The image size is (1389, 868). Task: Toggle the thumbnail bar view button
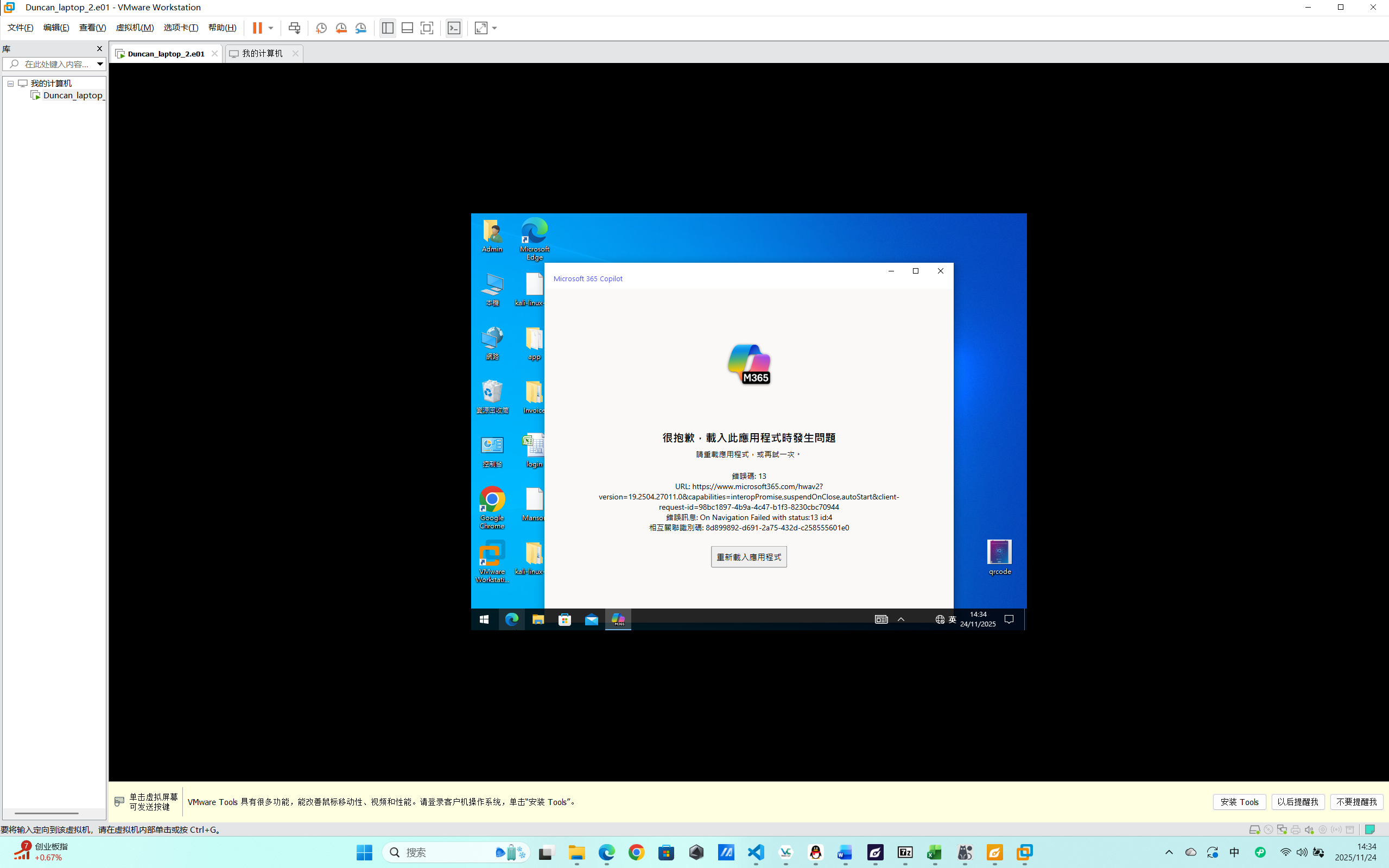(408, 28)
